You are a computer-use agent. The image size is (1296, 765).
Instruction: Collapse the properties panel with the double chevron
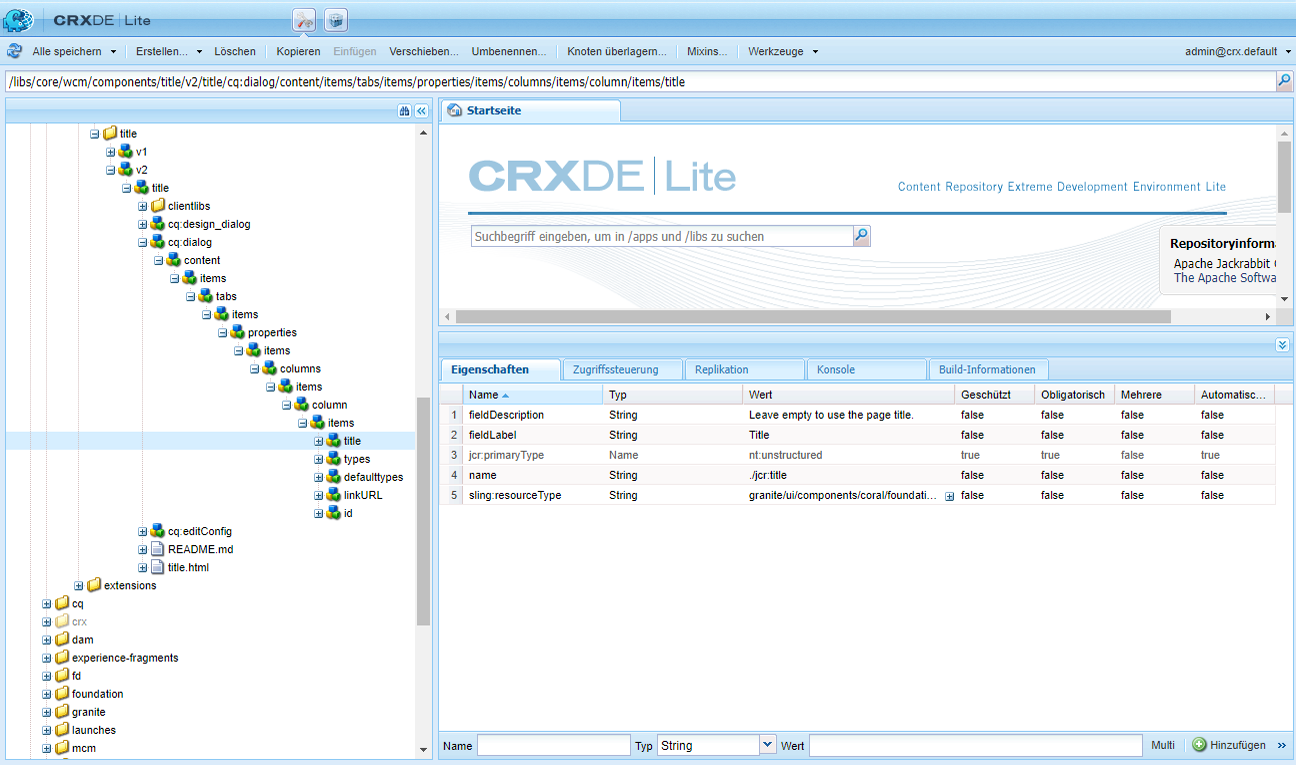1283,345
